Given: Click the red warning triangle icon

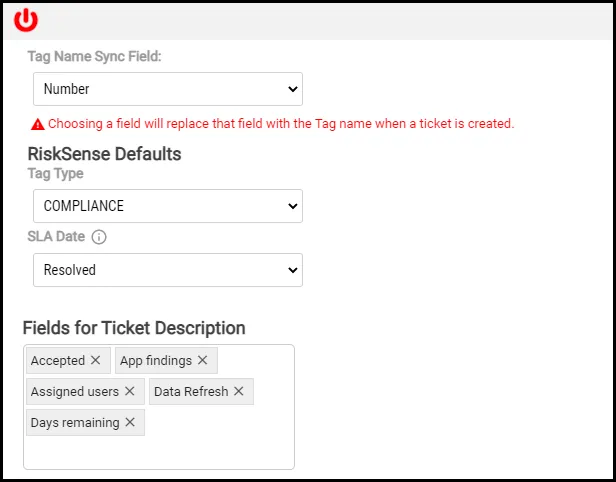Looking at the screenshot, I should tap(38, 125).
